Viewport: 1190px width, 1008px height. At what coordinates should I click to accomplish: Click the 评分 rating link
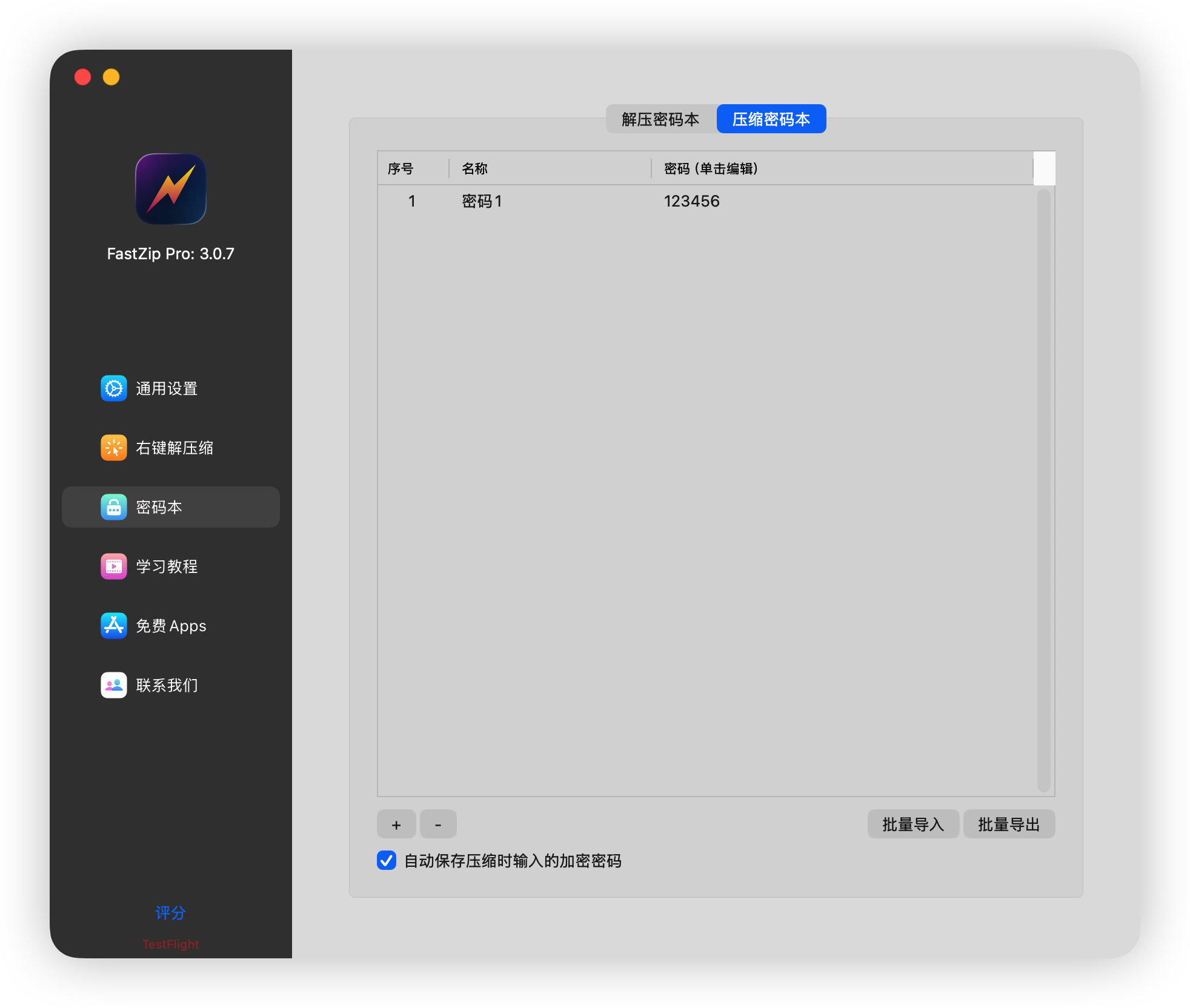pos(170,912)
